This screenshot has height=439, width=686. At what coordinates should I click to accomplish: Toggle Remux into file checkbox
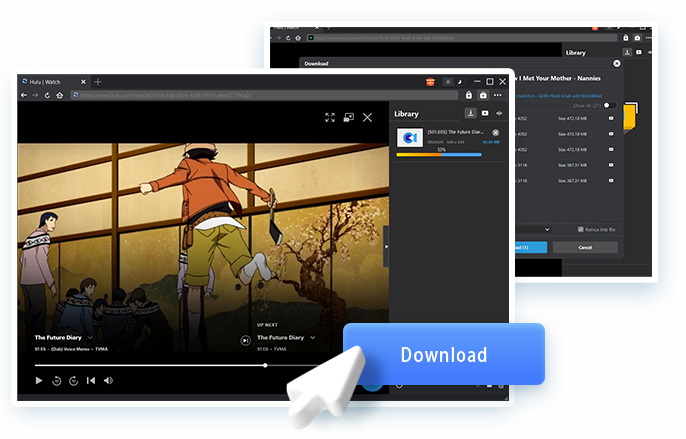[x=581, y=229]
